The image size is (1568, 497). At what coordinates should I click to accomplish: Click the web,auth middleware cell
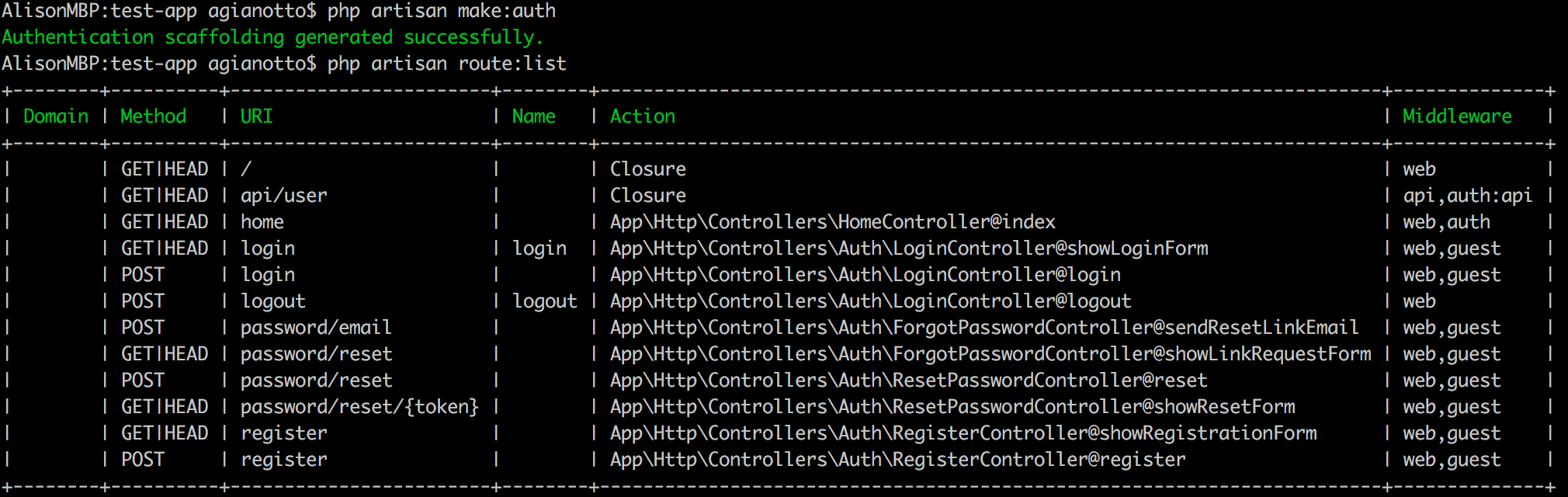click(x=1447, y=222)
